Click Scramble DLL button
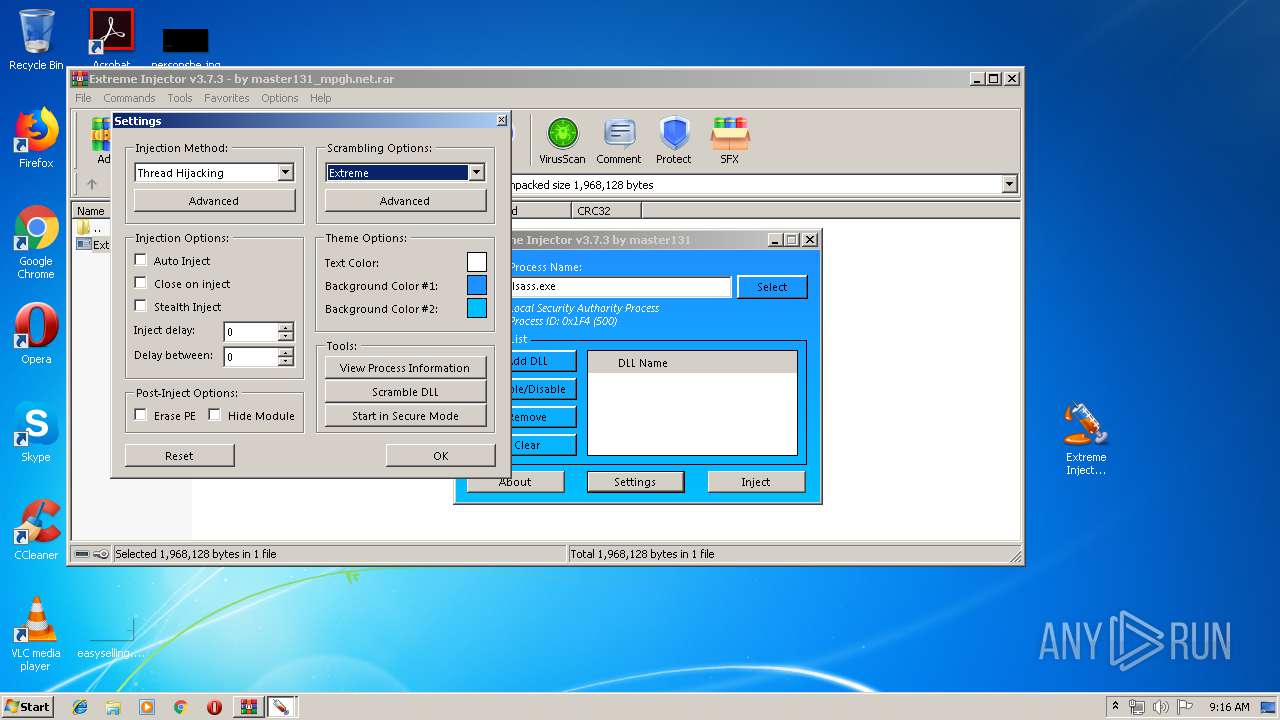 click(x=405, y=391)
